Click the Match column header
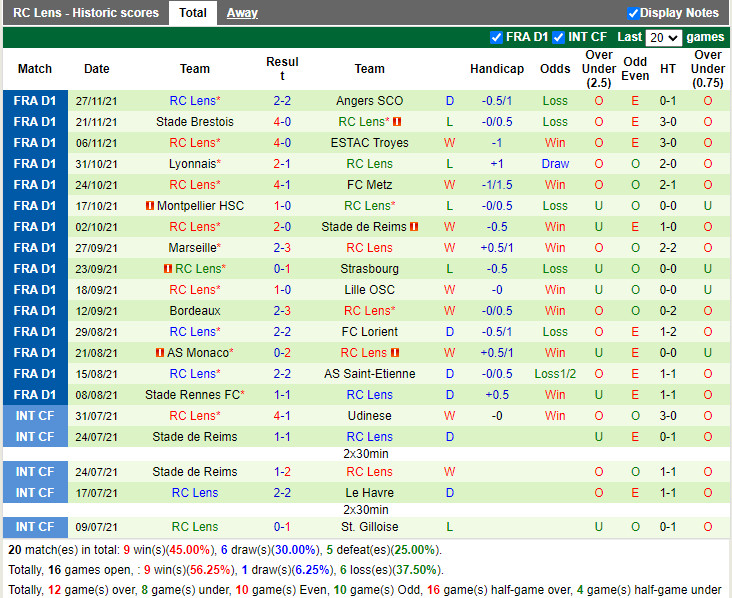The image size is (732, 598). pyautogui.click(x=35, y=69)
